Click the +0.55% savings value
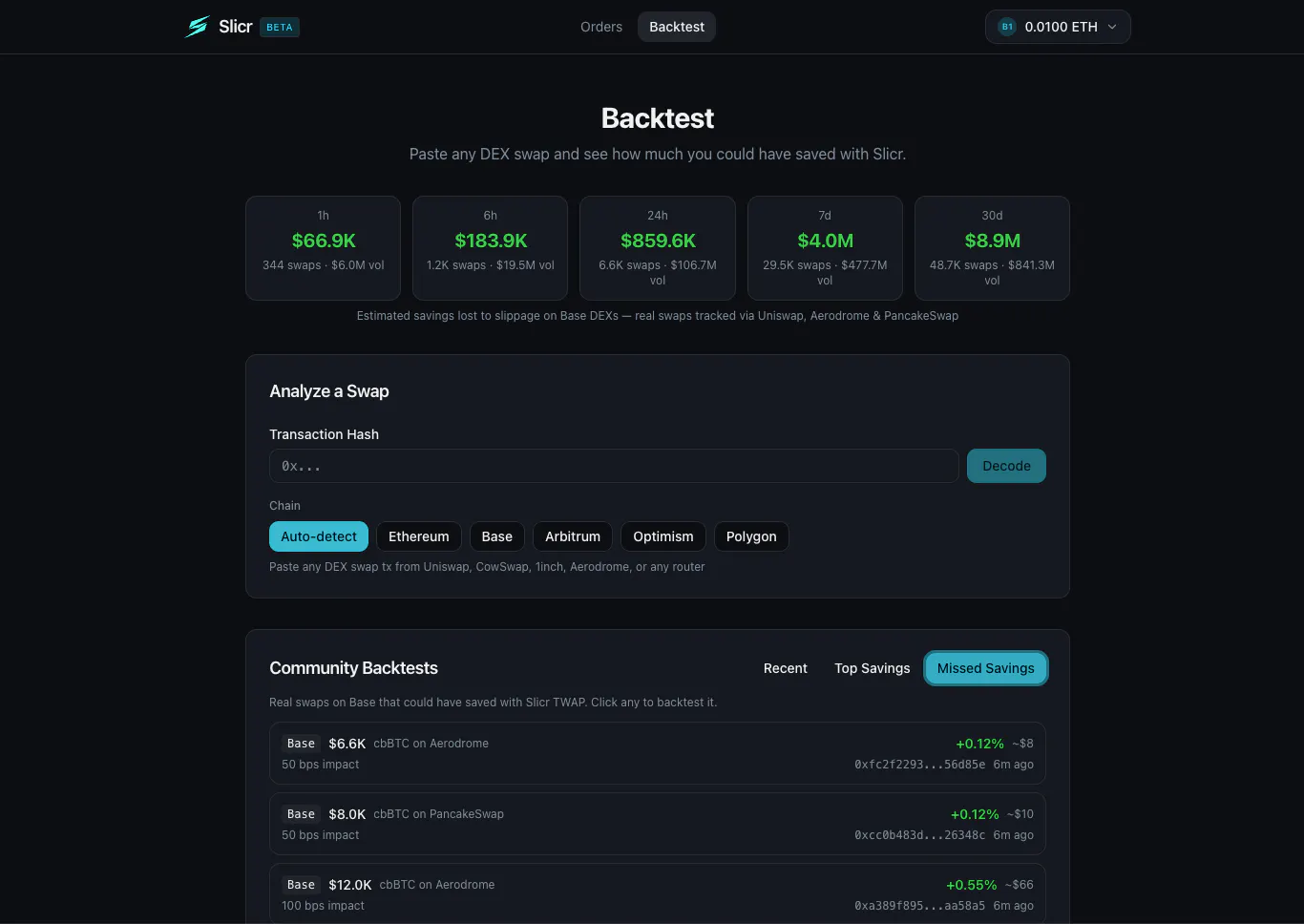This screenshot has width=1304, height=924. point(971,885)
